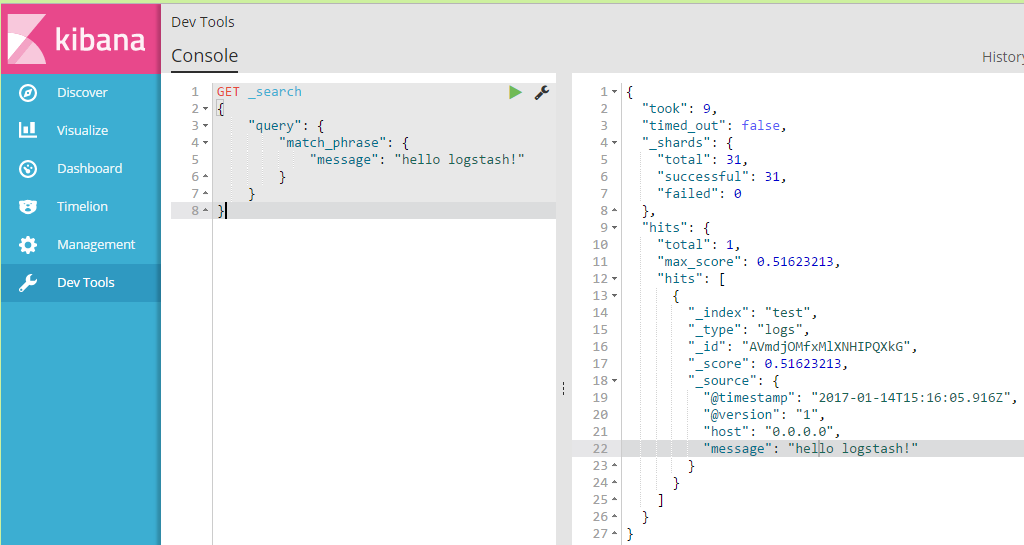The height and width of the screenshot is (545, 1024).
Task: Click fold marker at request line 6
Action: pos(205,177)
